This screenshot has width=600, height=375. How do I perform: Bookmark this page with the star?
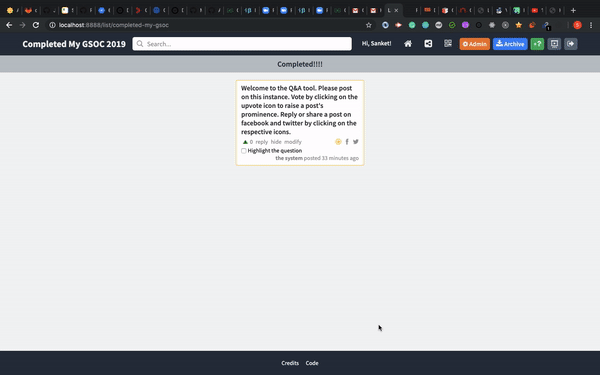368,25
